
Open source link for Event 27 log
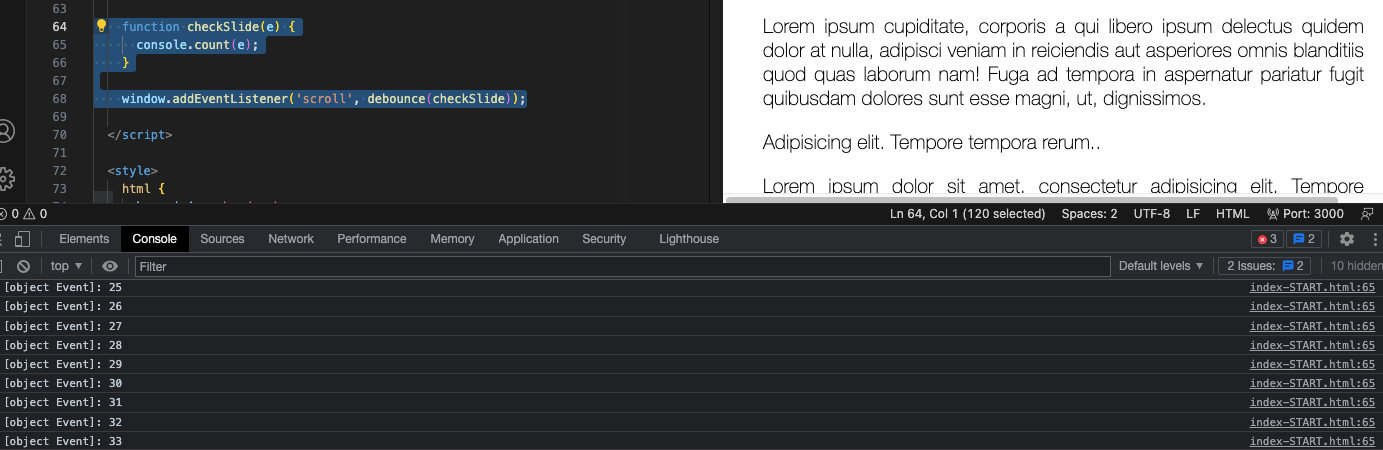[x=1312, y=326]
